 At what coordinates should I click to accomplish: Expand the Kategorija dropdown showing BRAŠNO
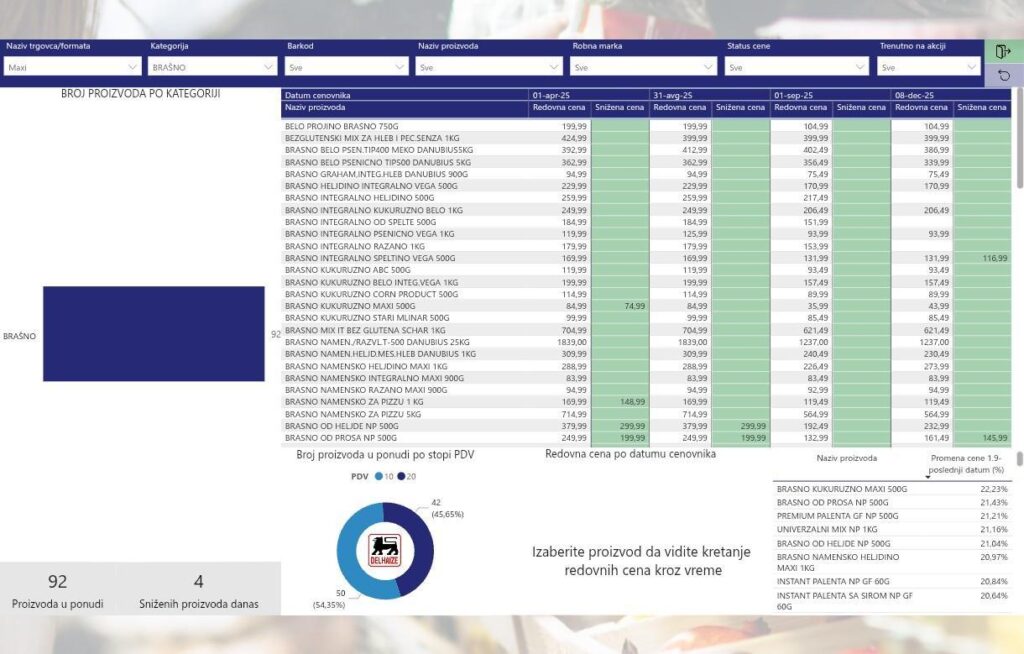212,67
